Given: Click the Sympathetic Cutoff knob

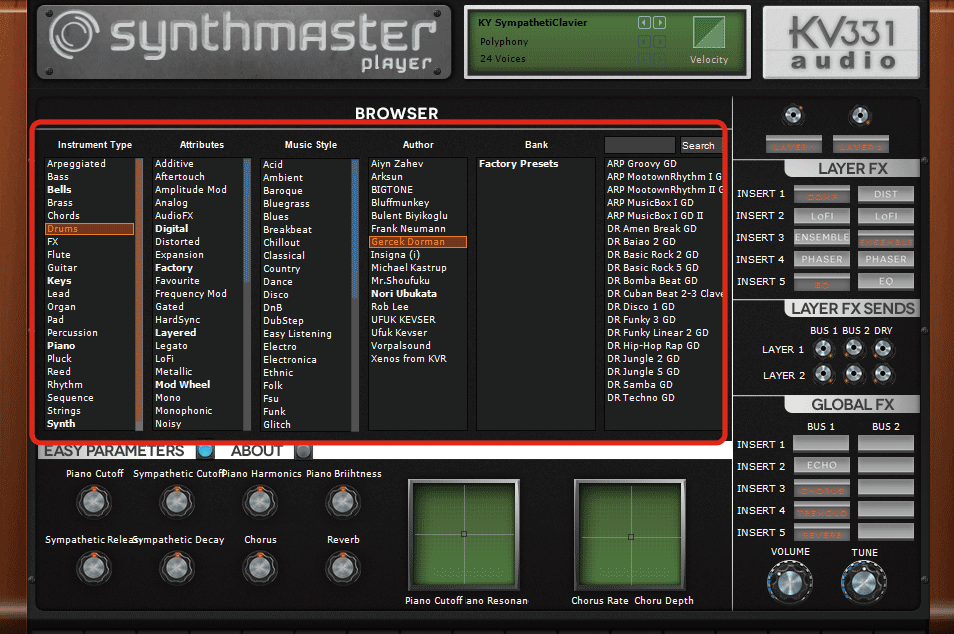Looking at the screenshot, I should click(176, 502).
